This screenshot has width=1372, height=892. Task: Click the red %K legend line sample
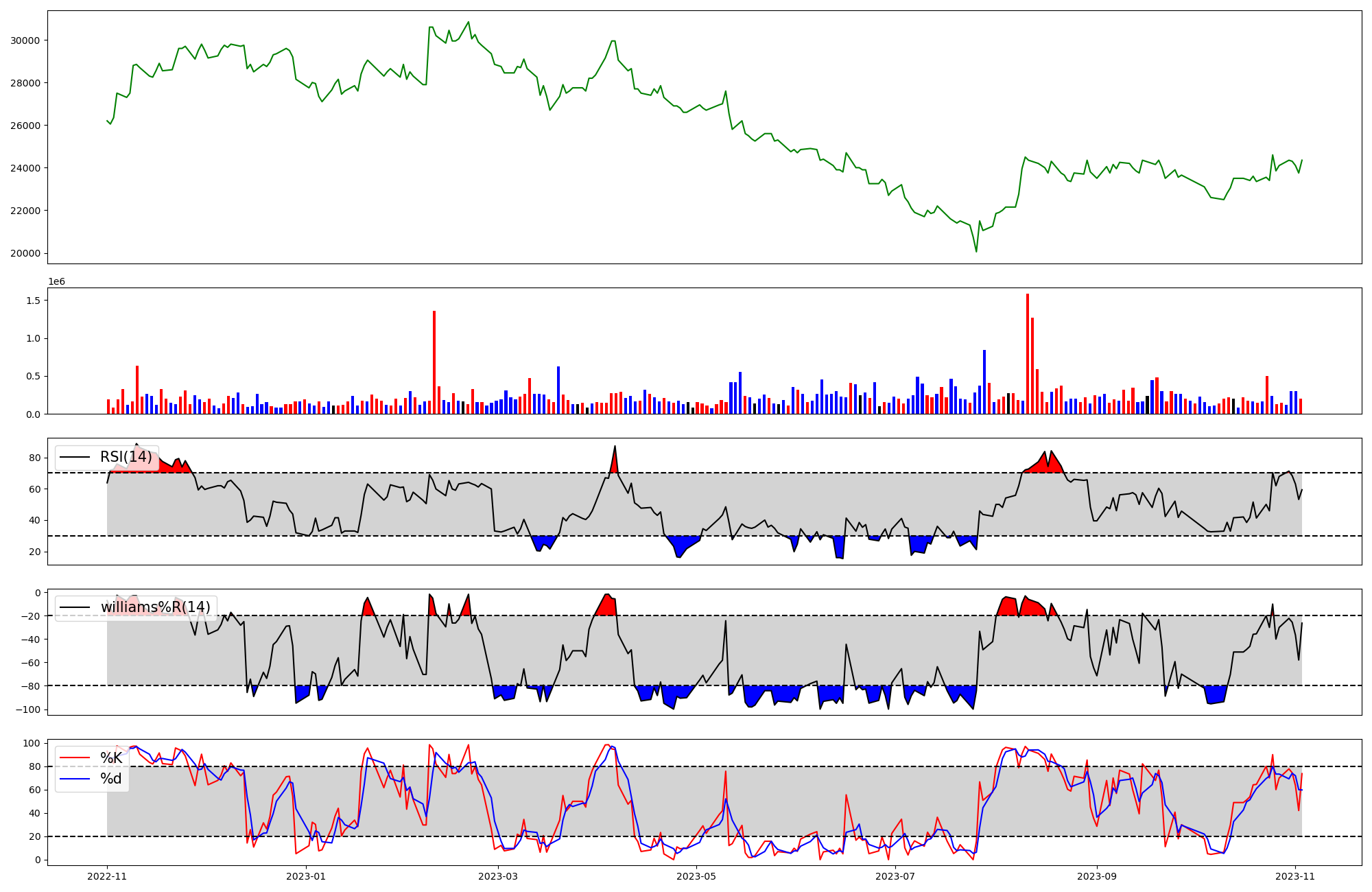pyautogui.click(x=75, y=758)
